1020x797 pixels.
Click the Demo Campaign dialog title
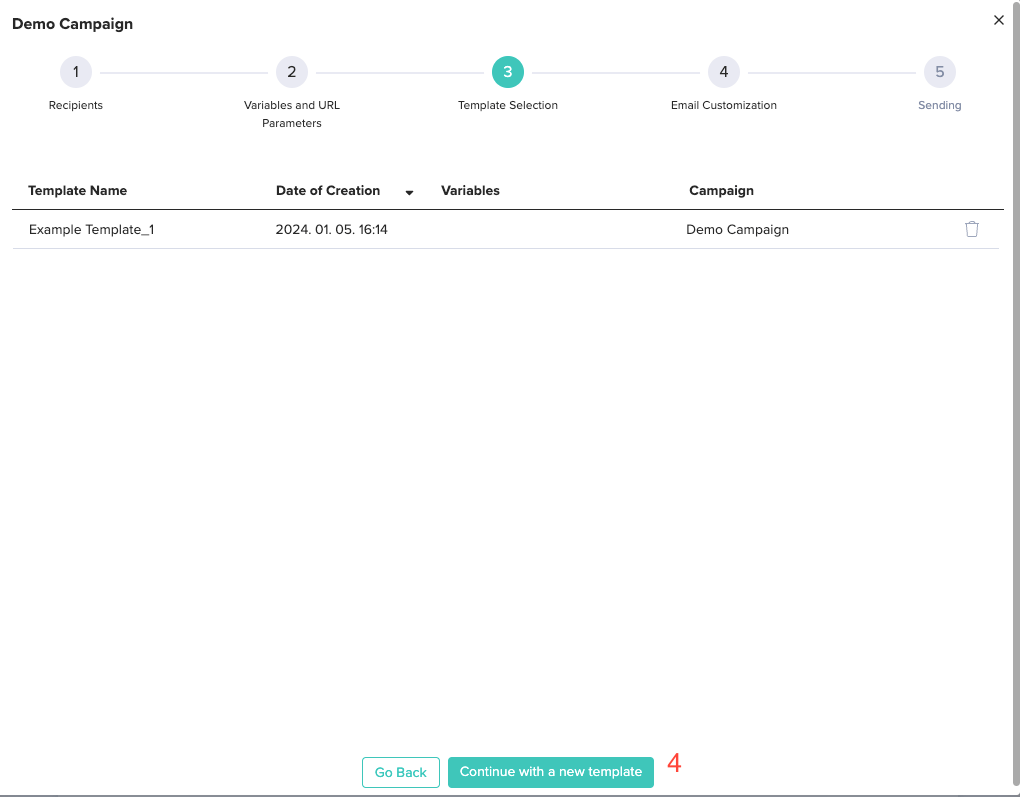(x=72, y=24)
